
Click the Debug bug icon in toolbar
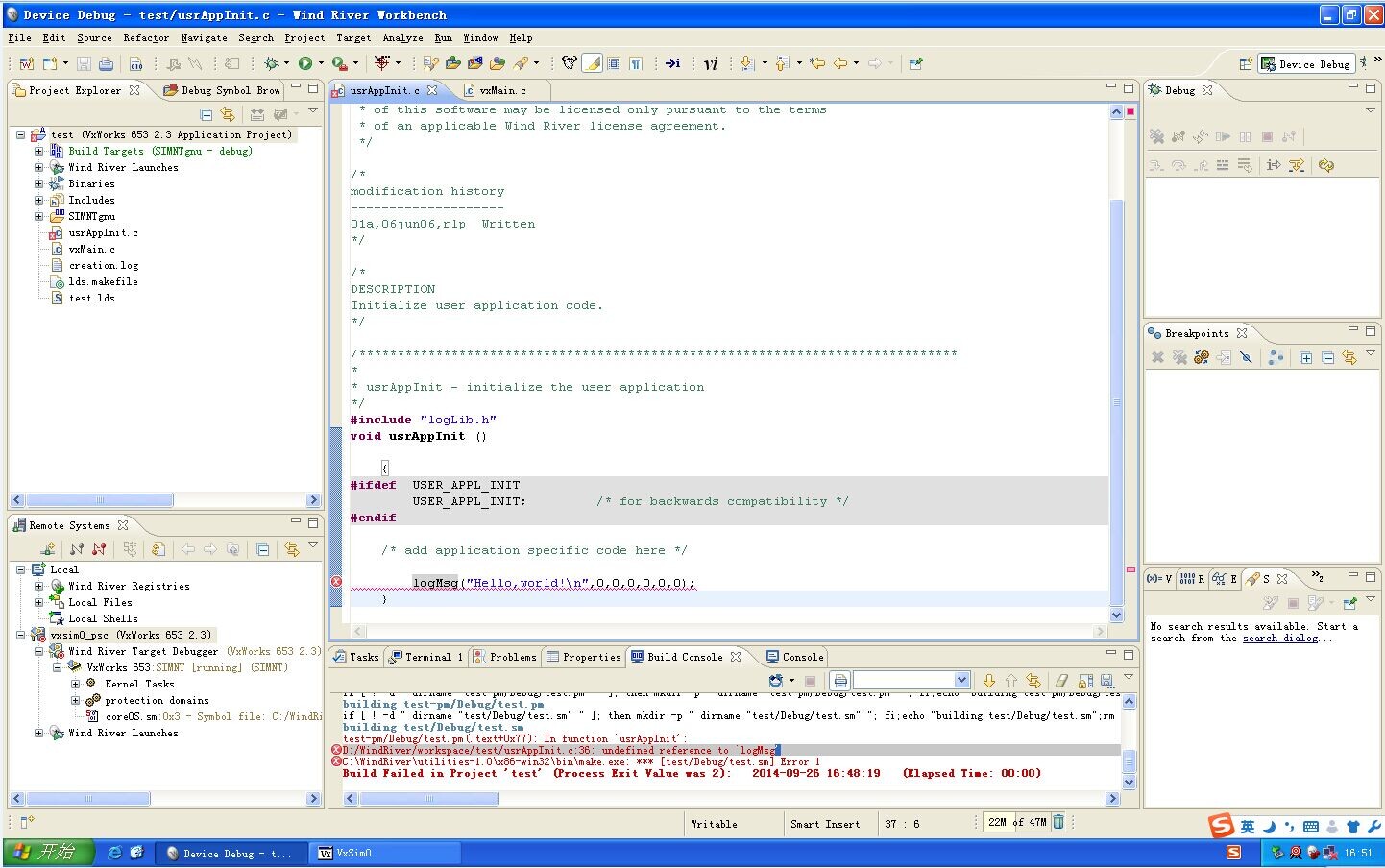coord(271,63)
